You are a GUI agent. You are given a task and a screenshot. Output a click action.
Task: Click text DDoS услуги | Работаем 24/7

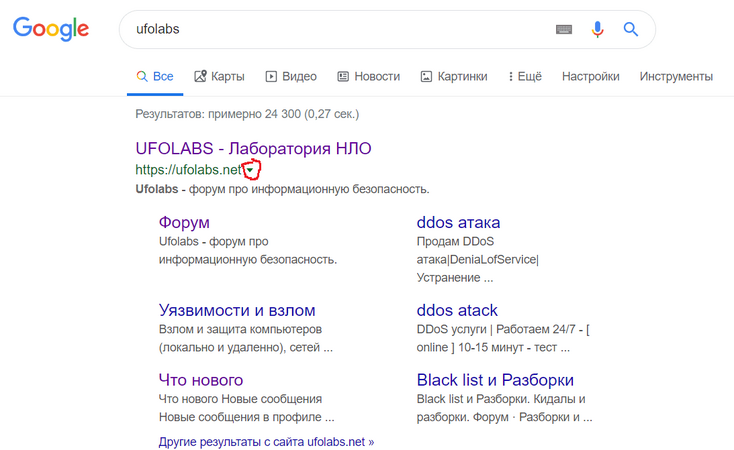496,329
